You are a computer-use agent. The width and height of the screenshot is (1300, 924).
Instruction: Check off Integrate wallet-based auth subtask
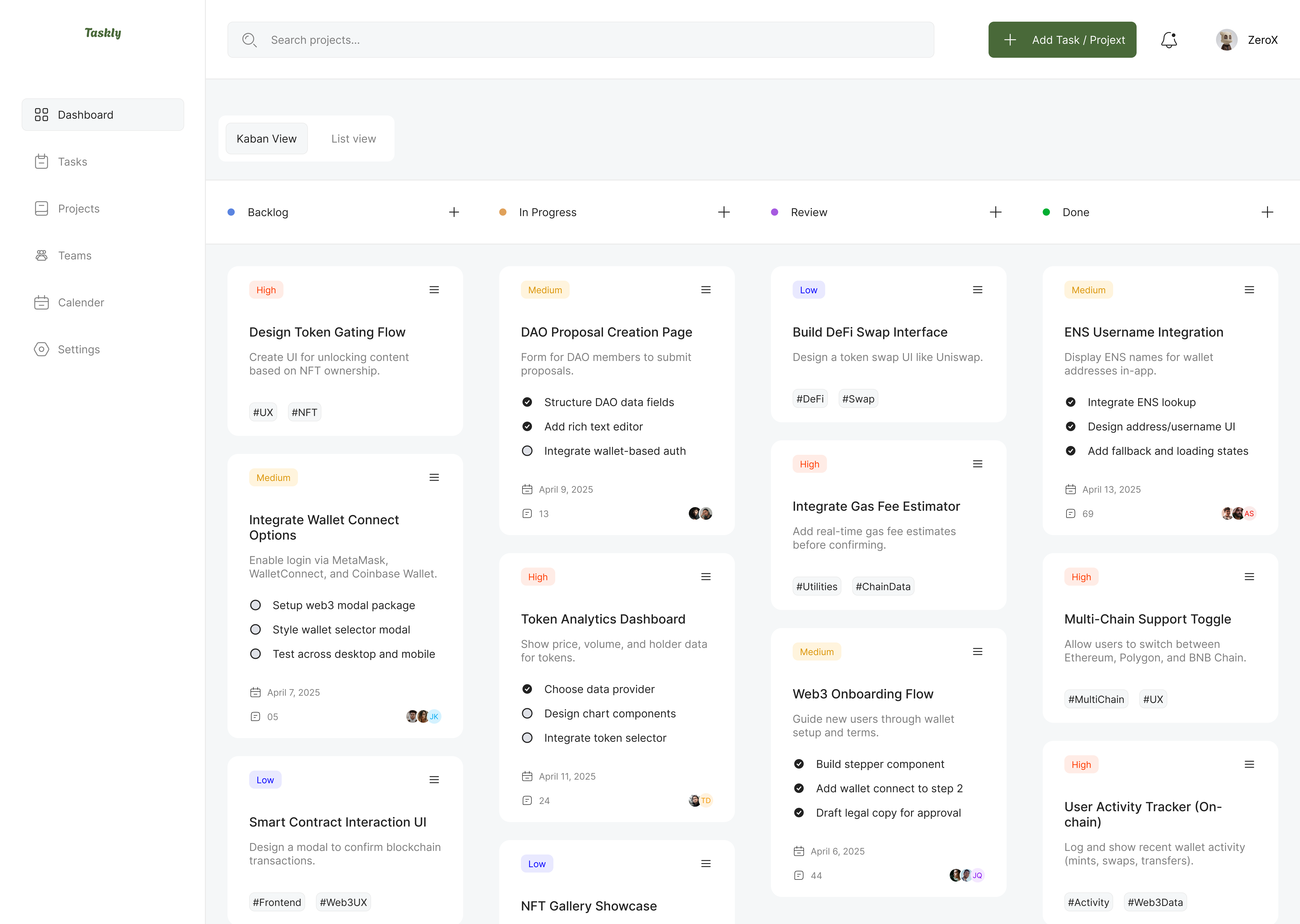point(527,451)
